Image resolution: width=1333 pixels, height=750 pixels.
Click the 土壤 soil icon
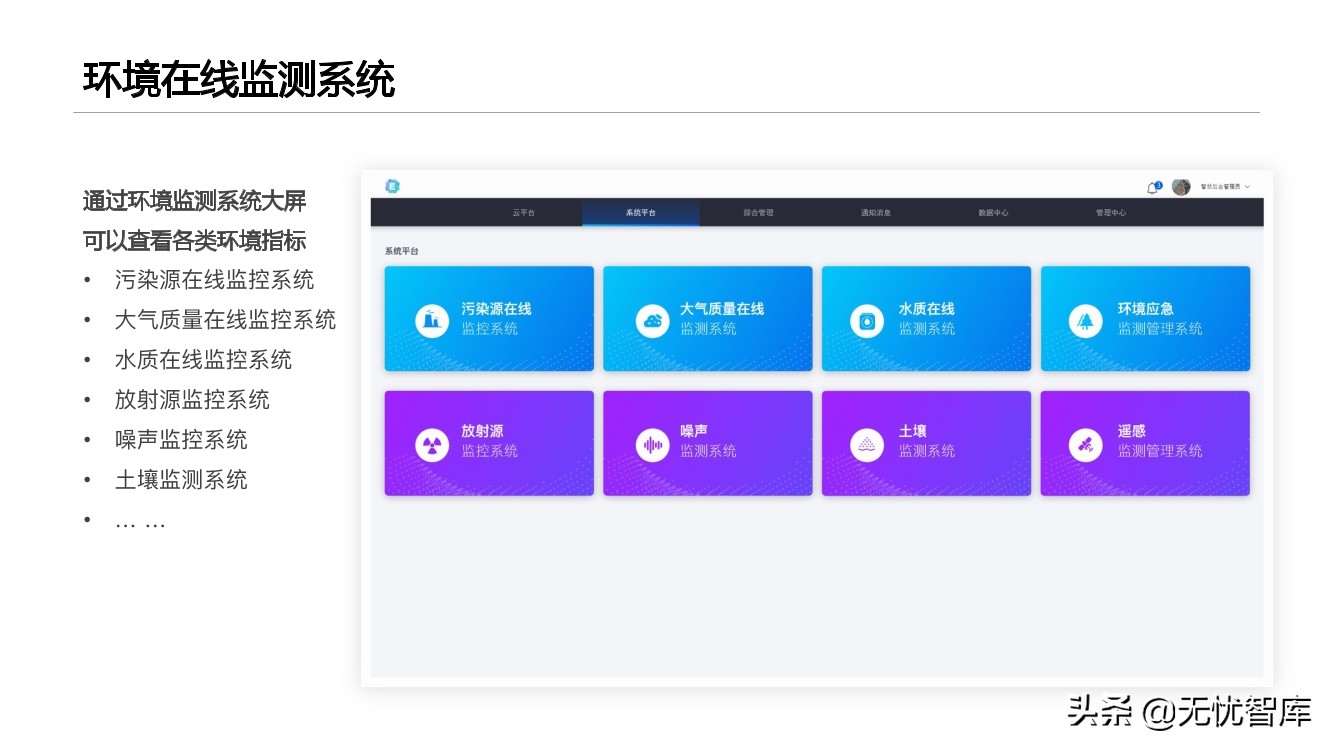(x=867, y=445)
